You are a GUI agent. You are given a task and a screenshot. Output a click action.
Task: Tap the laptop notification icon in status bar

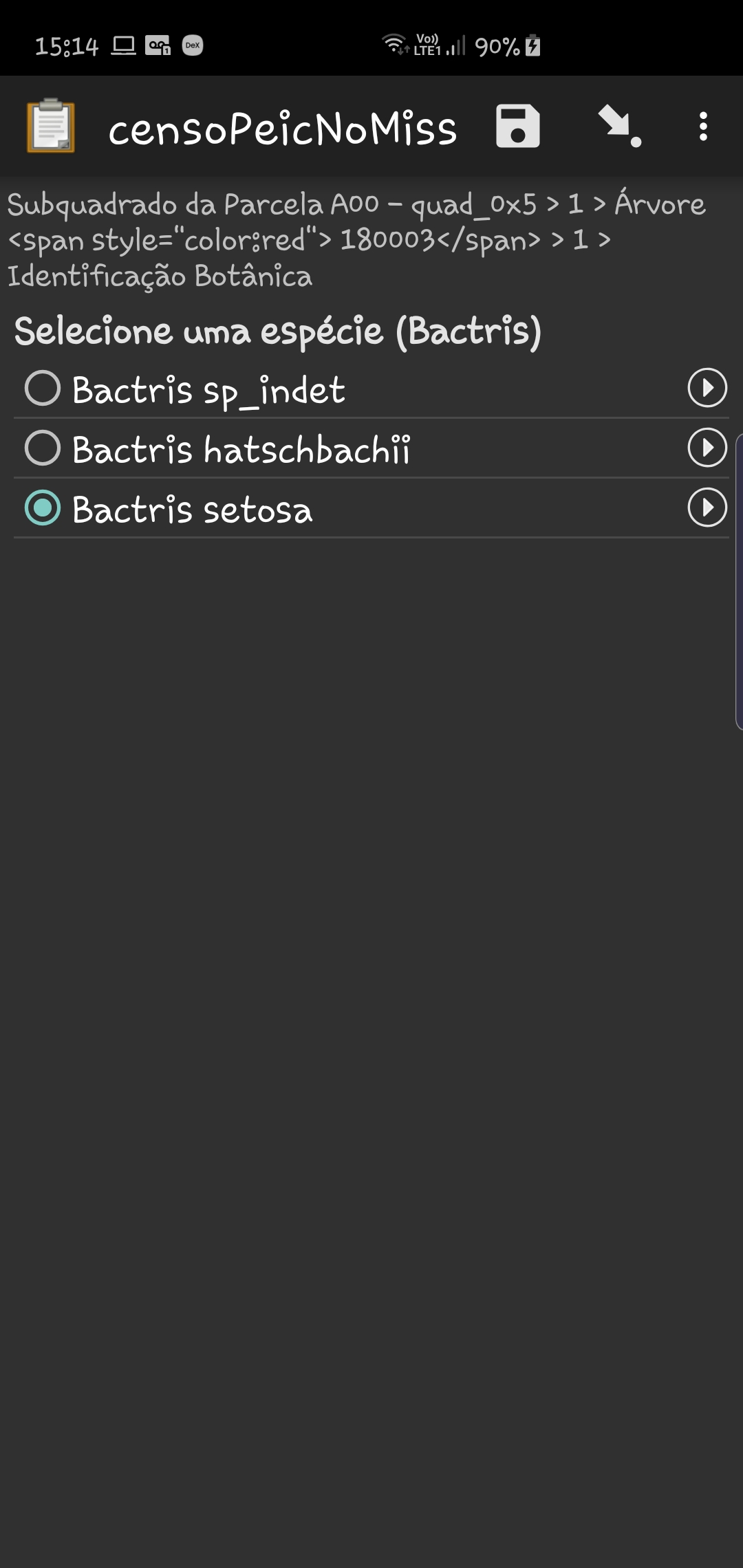(124, 45)
